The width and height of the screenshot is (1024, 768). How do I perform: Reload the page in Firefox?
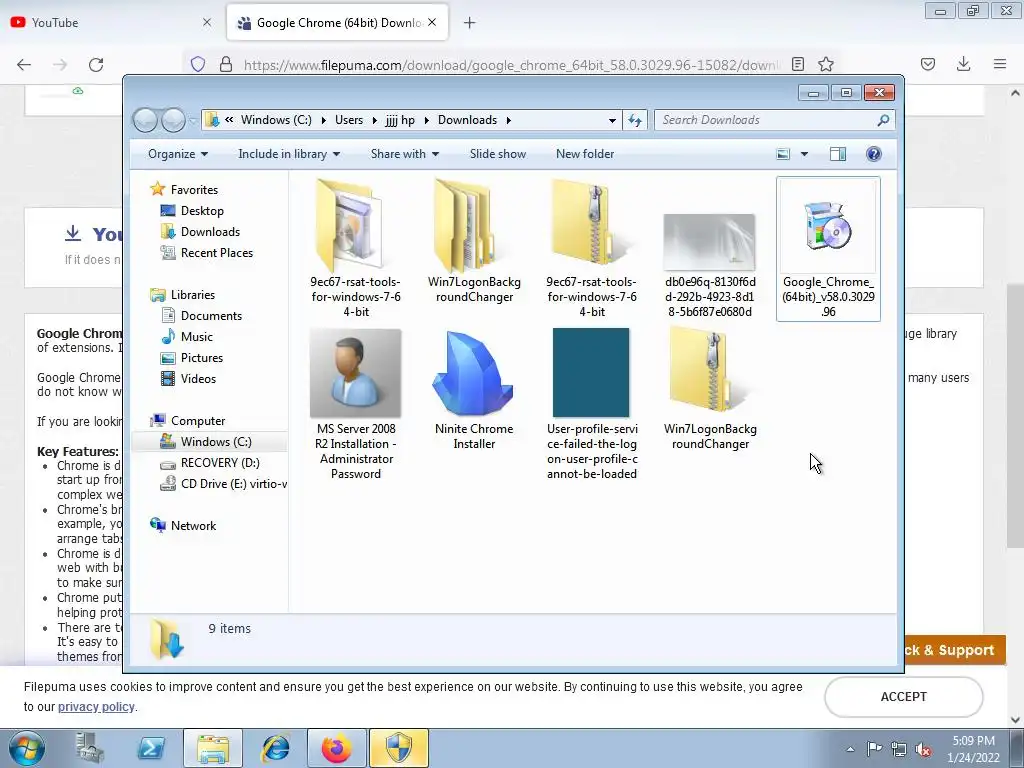click(96, 65)
